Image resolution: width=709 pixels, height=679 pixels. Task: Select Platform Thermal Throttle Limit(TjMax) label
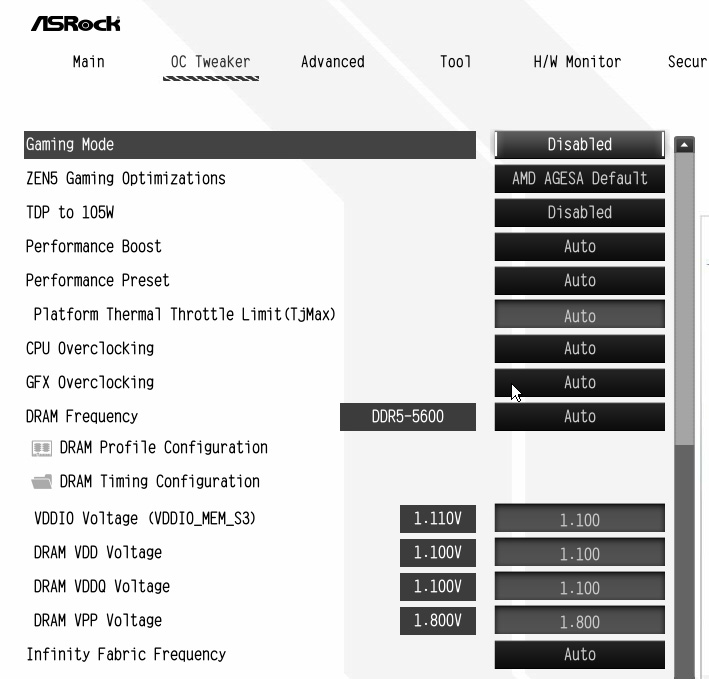point(185,315)
